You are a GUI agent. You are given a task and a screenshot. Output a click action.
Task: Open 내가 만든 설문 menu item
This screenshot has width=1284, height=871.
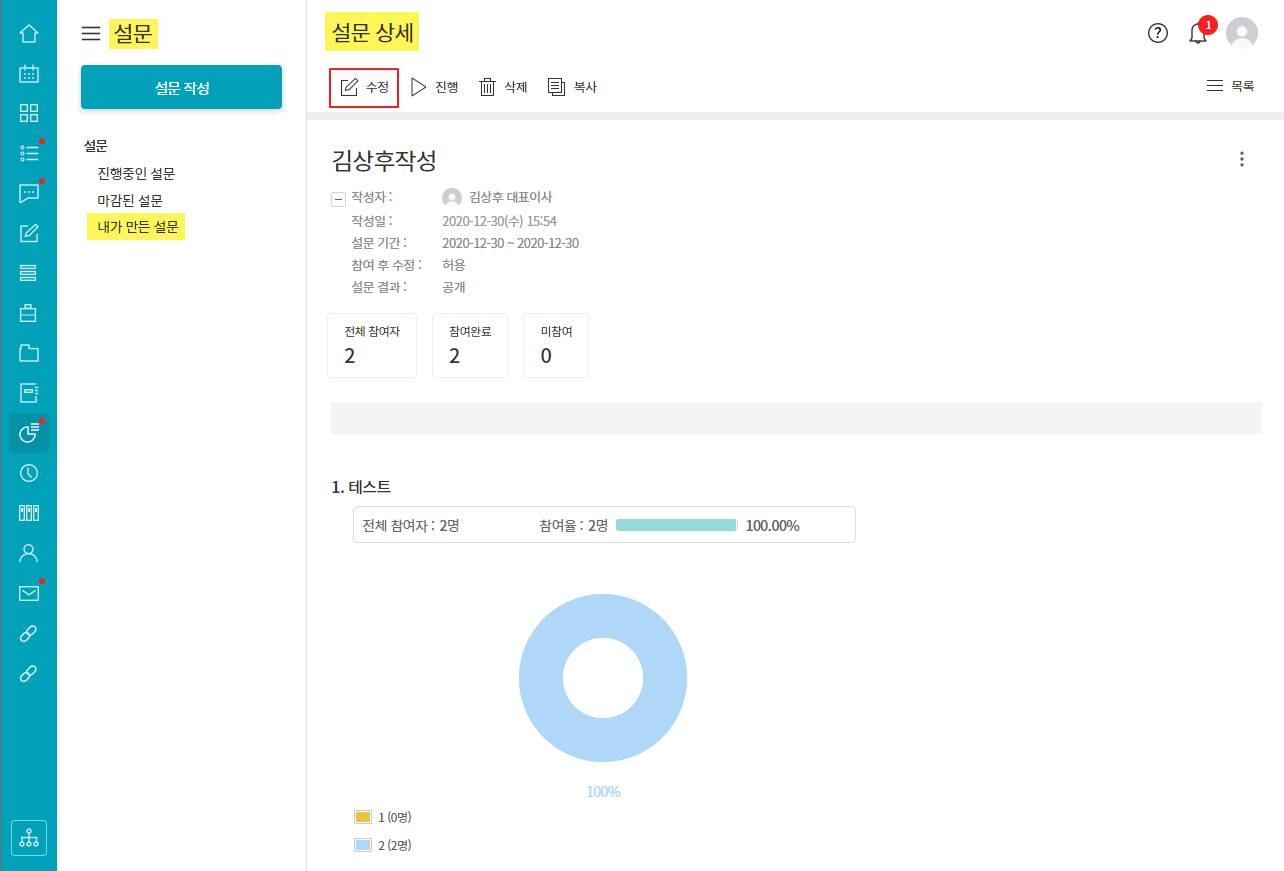[137, 227]
